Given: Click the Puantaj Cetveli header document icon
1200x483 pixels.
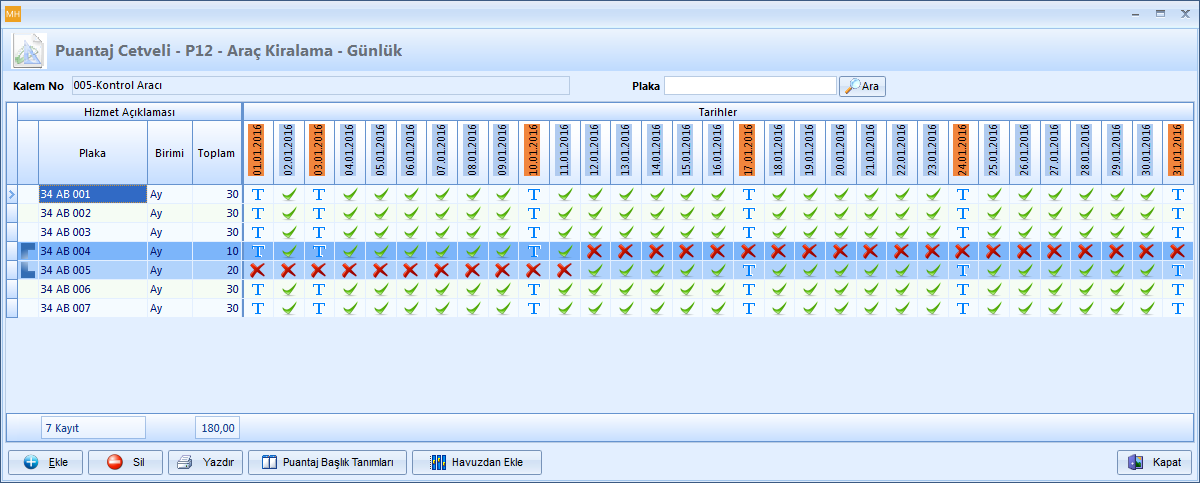Looking at the screenshot, I should [27, 50].
